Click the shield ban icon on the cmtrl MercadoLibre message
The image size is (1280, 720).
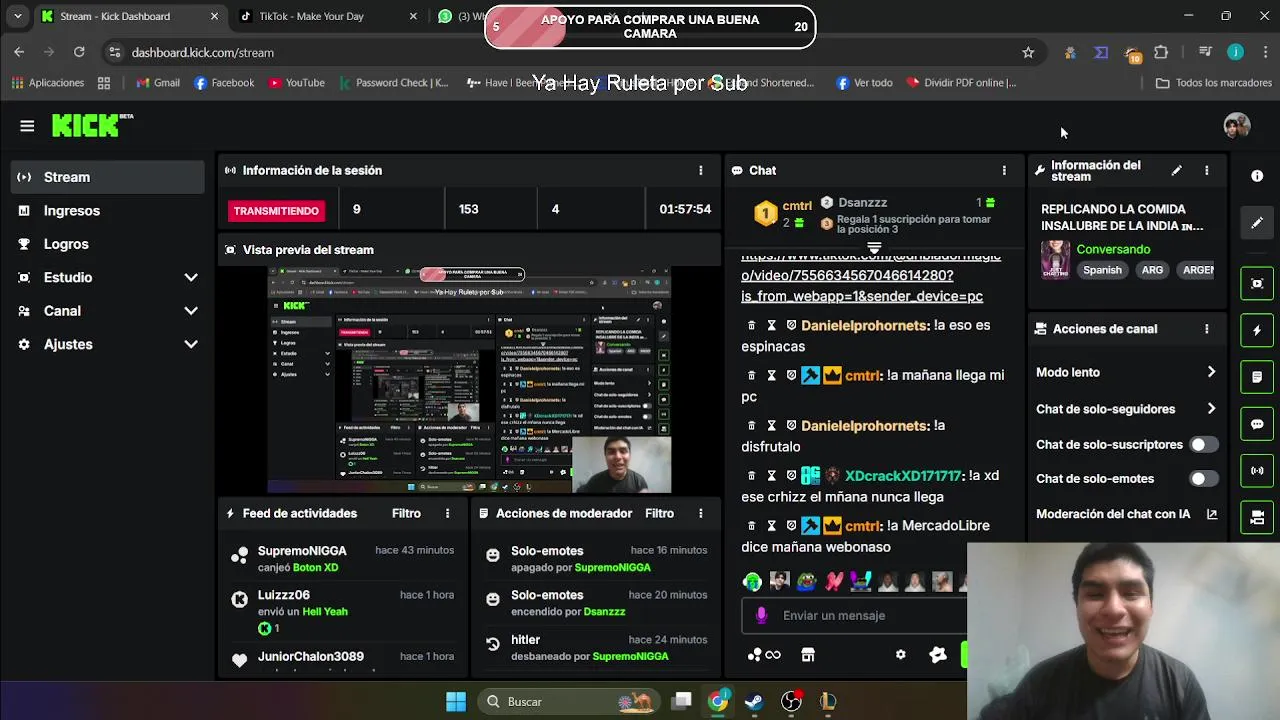tap(791, 526)
